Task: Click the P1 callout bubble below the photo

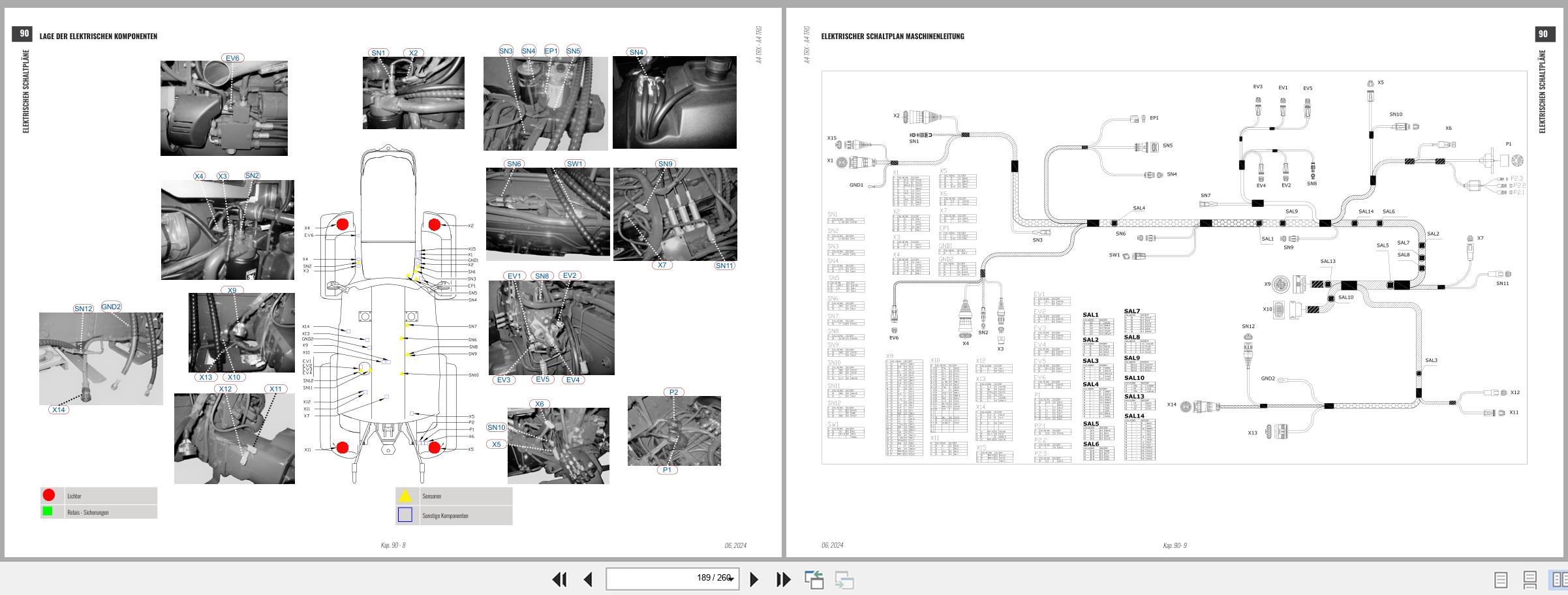Action: (x=667, y=470)
